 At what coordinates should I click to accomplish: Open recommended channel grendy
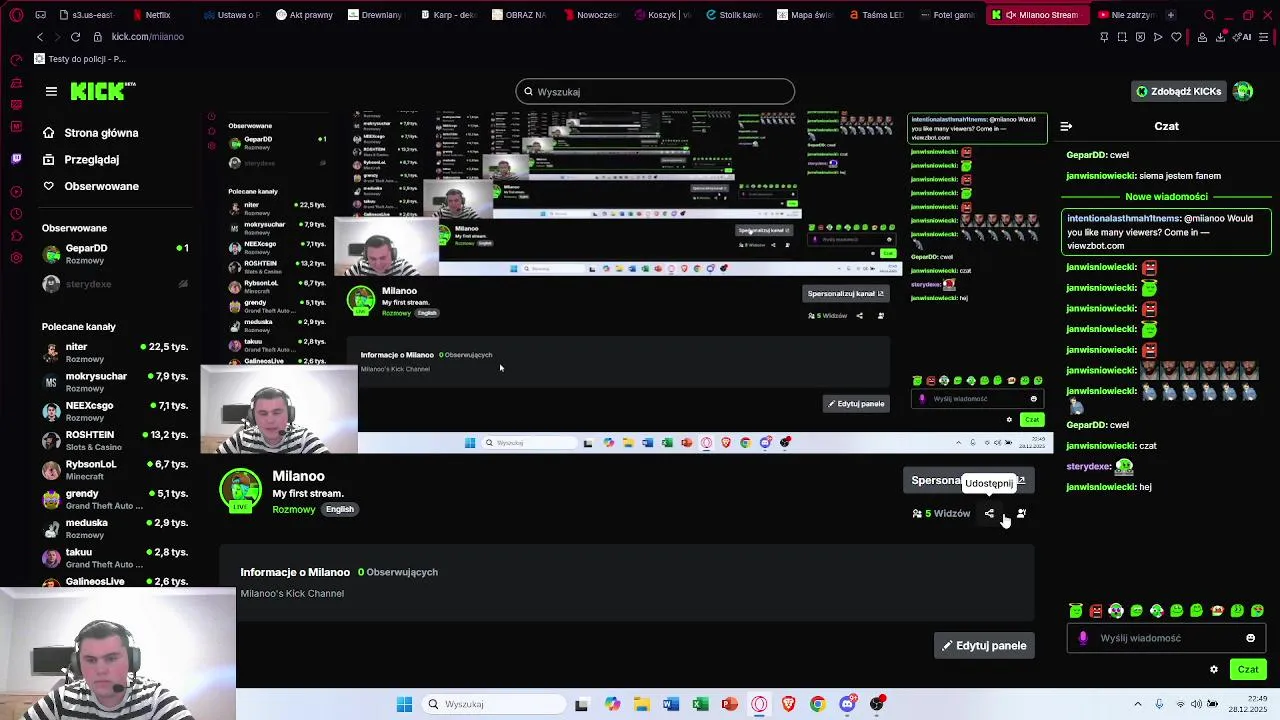115,499
